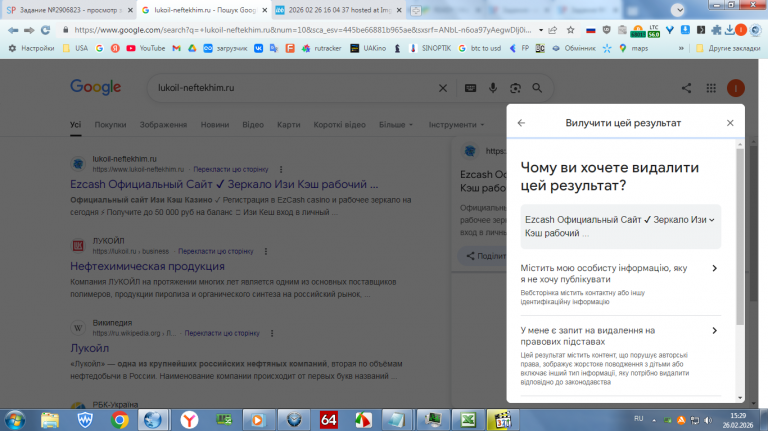Choose 'У мене є запит на видалення' option
768x431 pixels.
tap(620, 356)
